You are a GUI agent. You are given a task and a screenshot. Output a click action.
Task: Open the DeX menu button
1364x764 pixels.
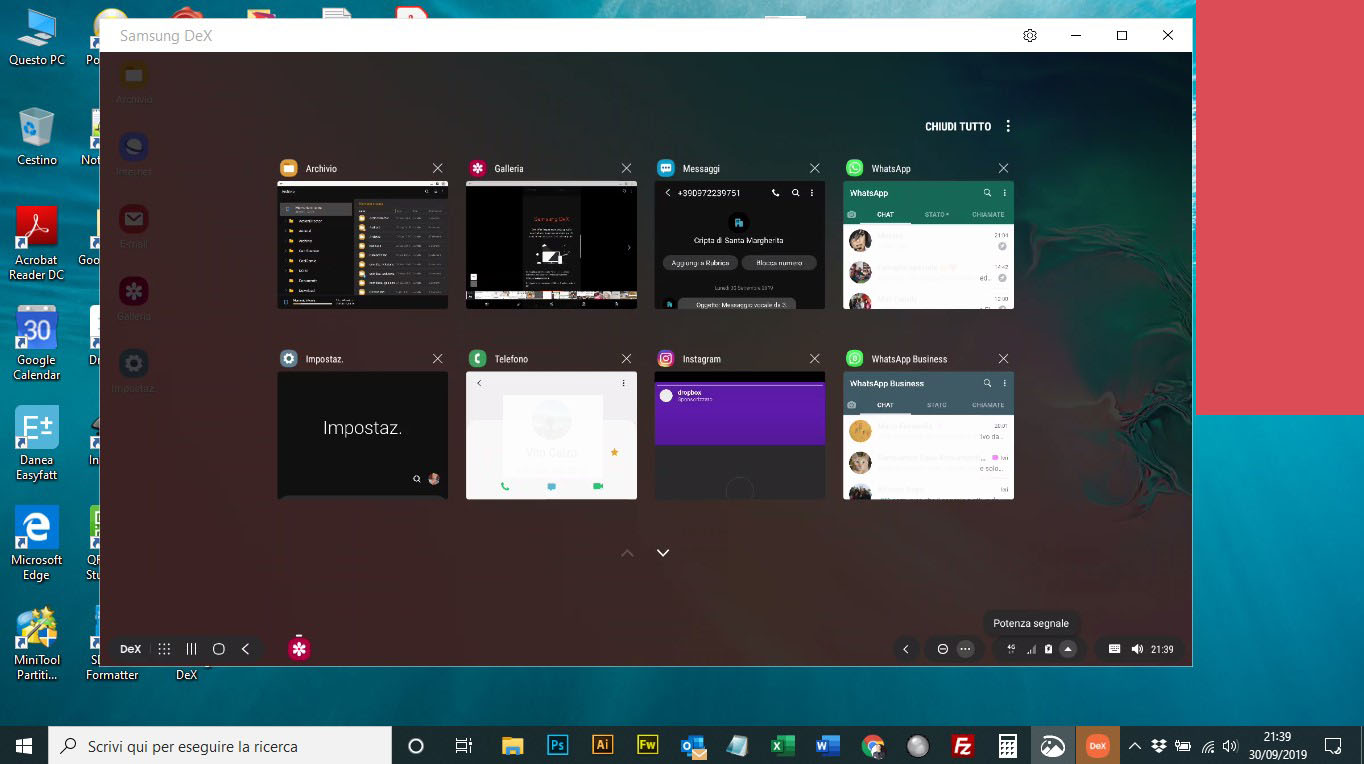pos(131,649)
